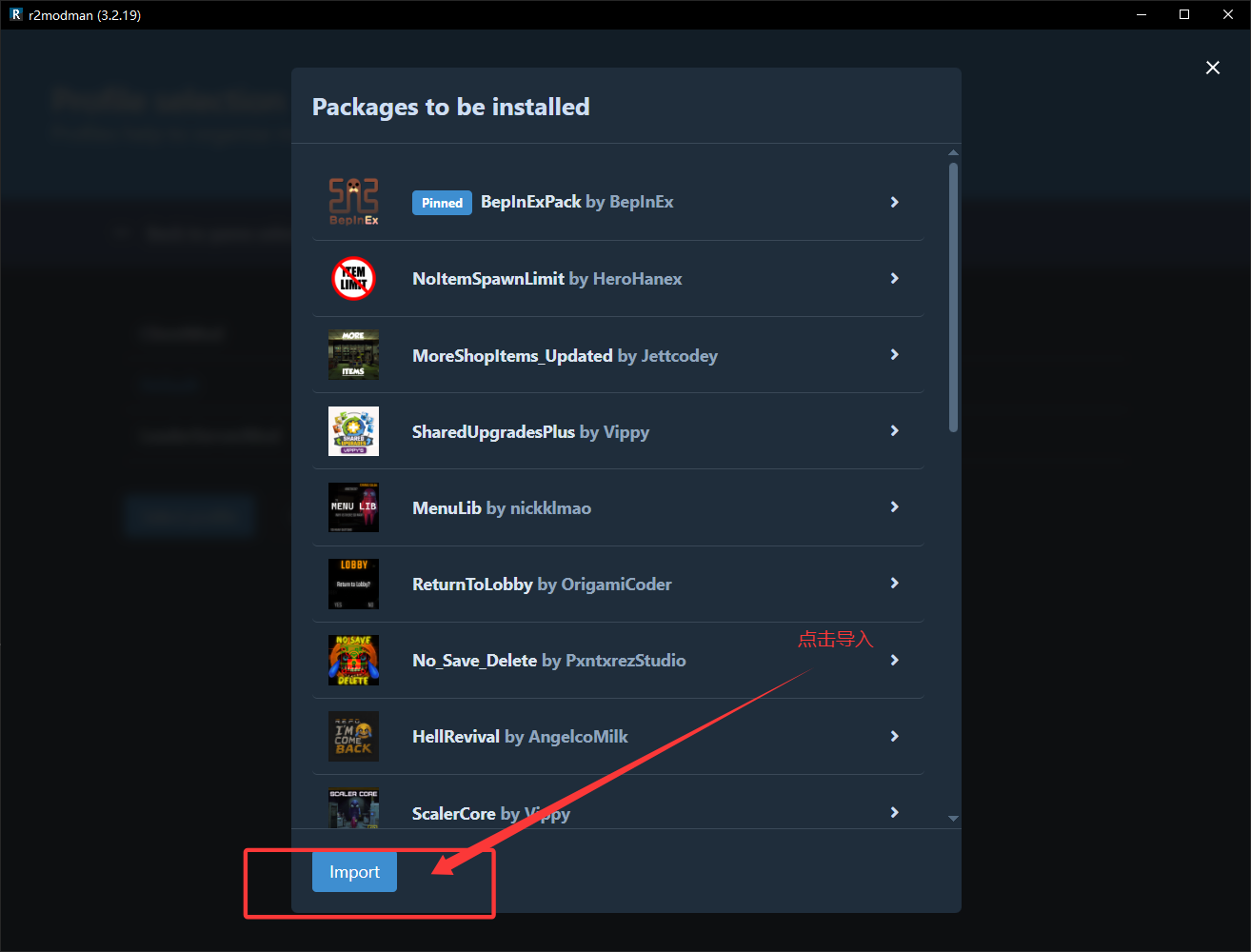Click the MoreShopItems_Updated package icon

(x=353, y=355)
